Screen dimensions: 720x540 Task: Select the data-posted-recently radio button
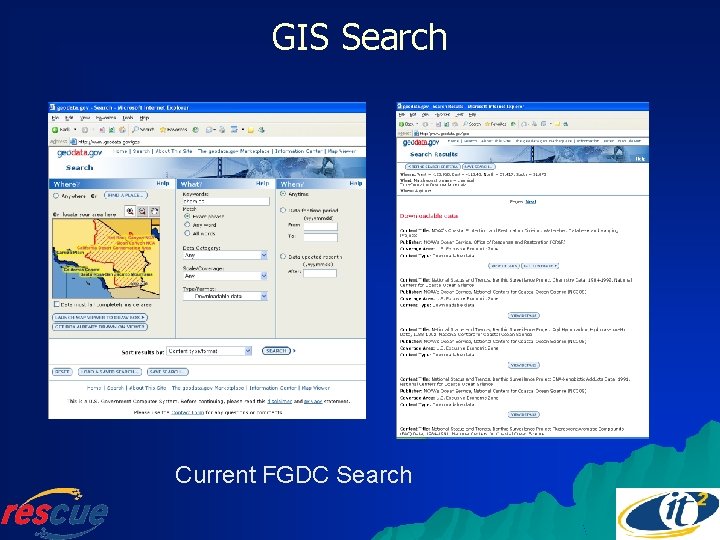(x=283, y=257)
